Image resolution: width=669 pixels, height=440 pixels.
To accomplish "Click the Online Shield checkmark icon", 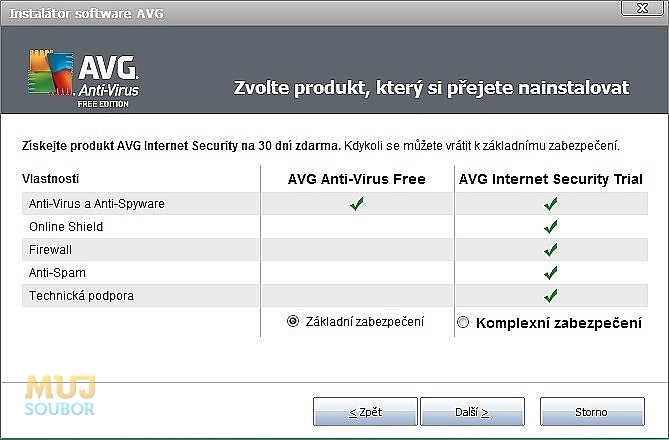I will pyautogui.click(x=551, y=226).
